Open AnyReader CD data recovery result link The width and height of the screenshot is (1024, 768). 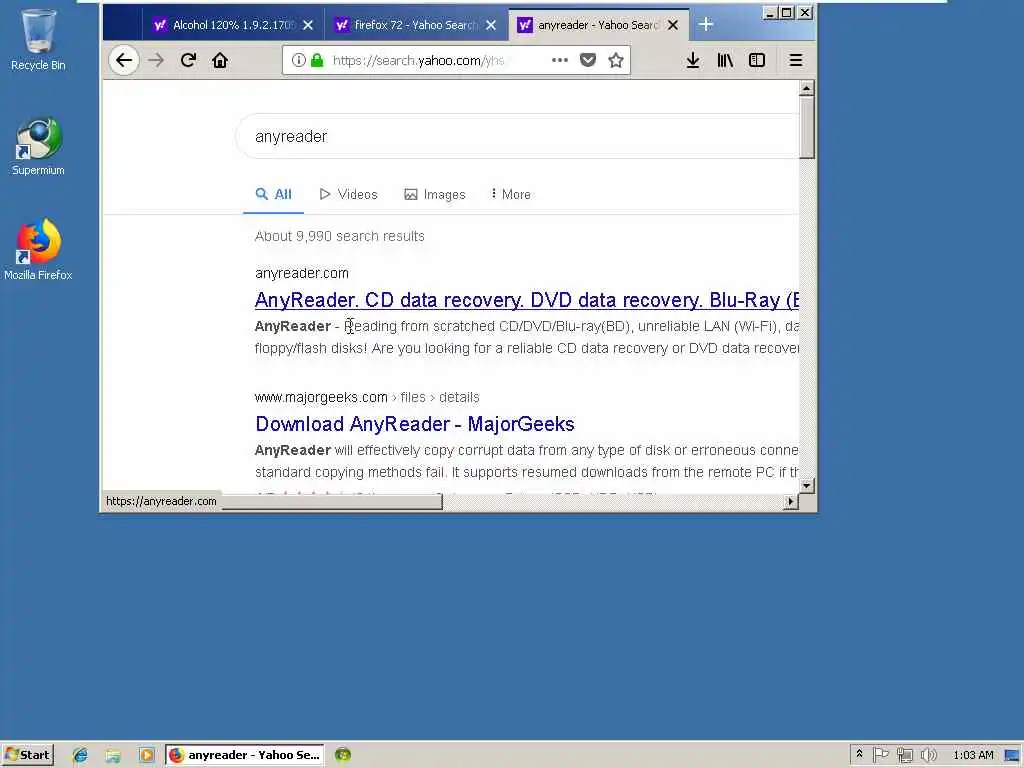[526, 300]
